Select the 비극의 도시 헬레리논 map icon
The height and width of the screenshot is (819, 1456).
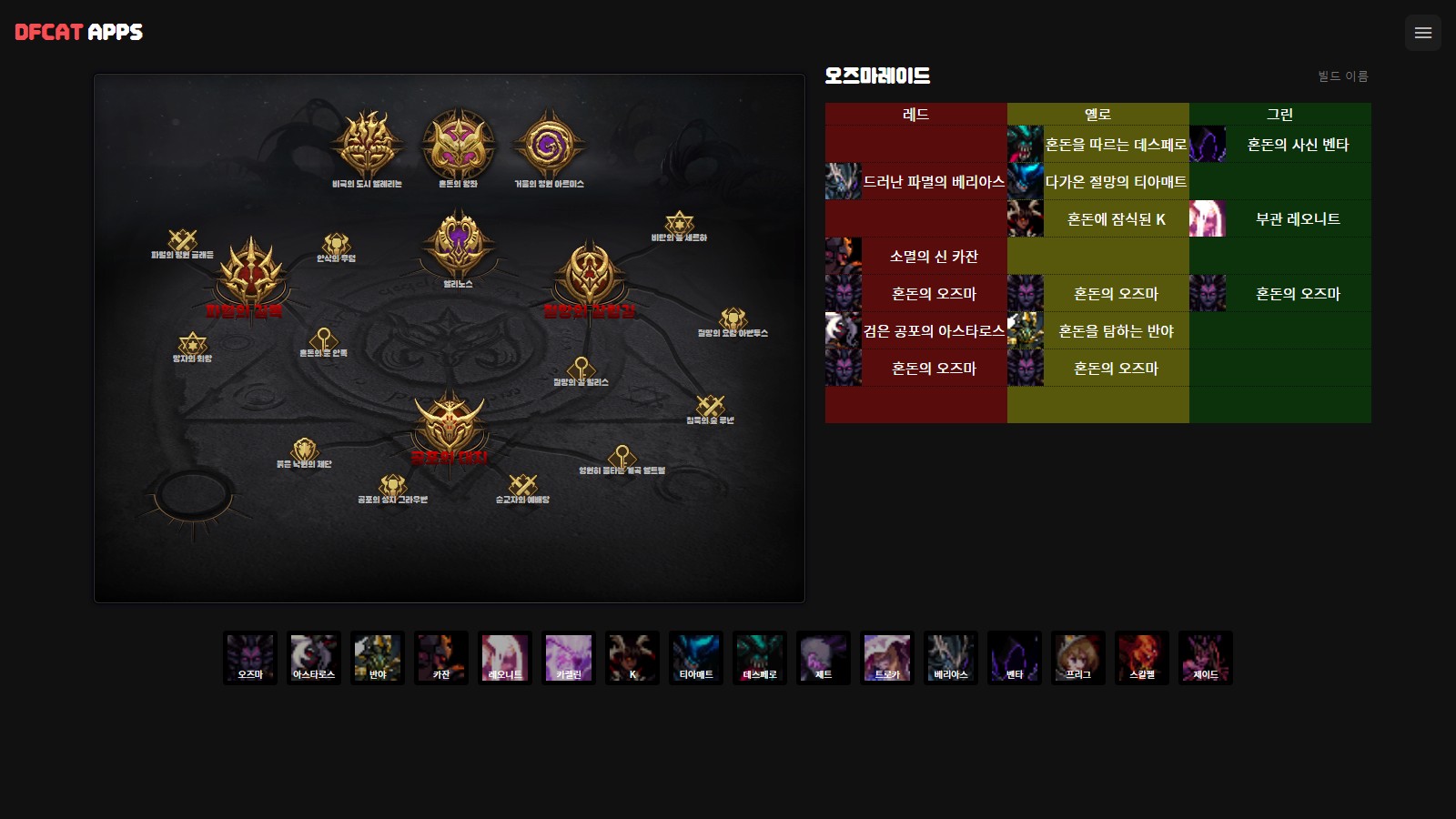[367, 146]
